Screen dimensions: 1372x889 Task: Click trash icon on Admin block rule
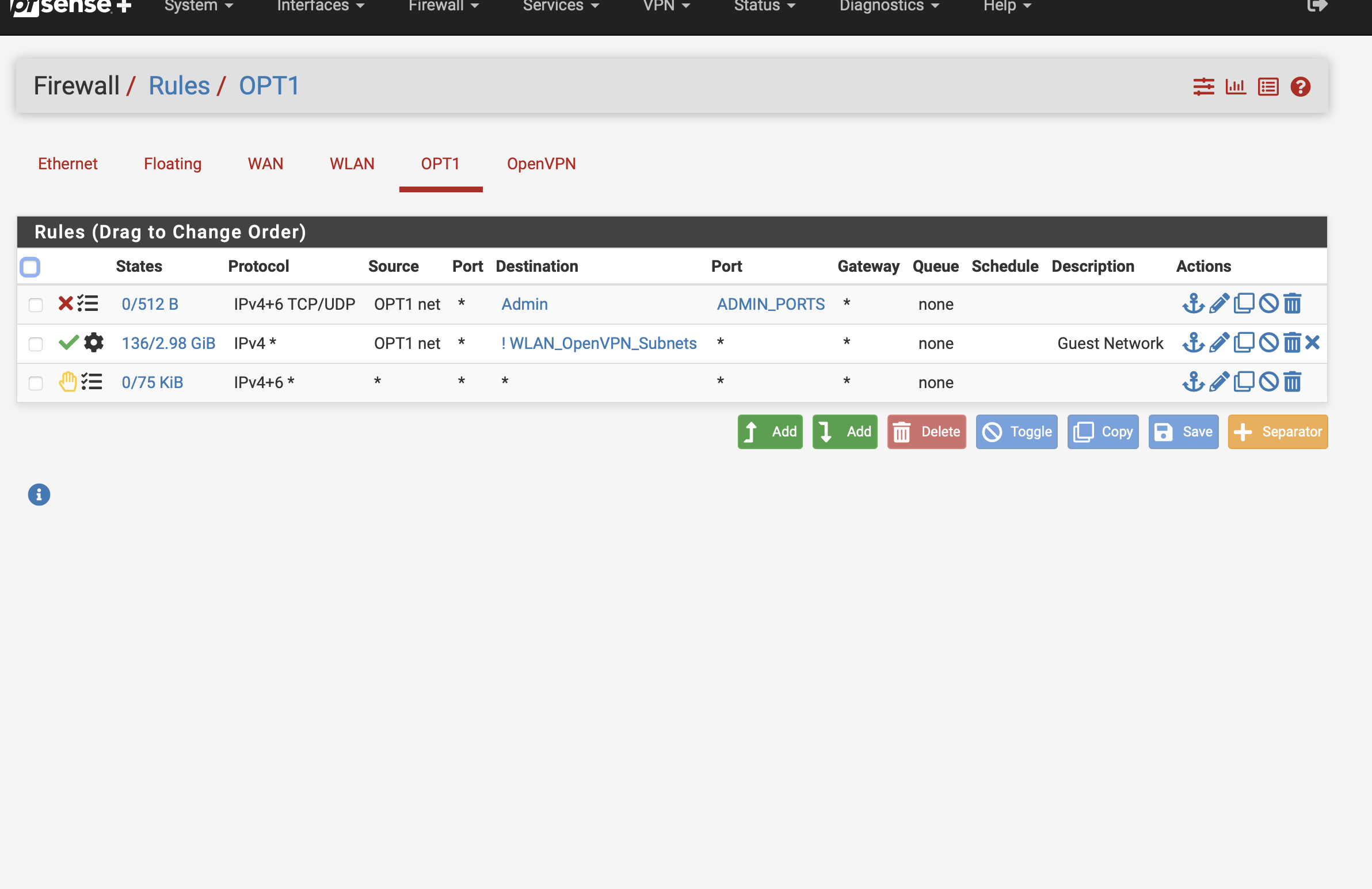pyautogui.click(x=1293, y=303)
